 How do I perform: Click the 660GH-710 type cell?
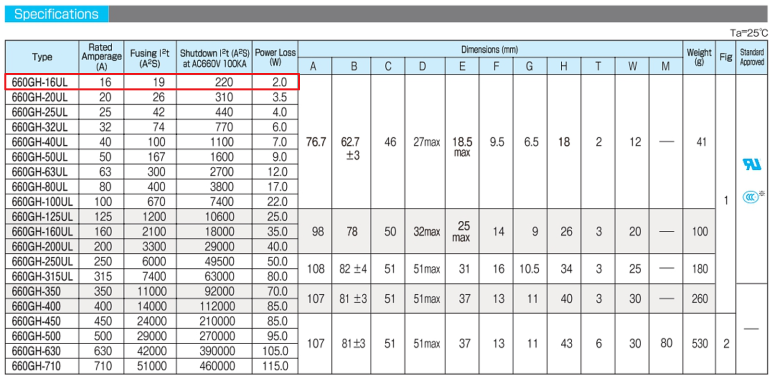(42, 366)
